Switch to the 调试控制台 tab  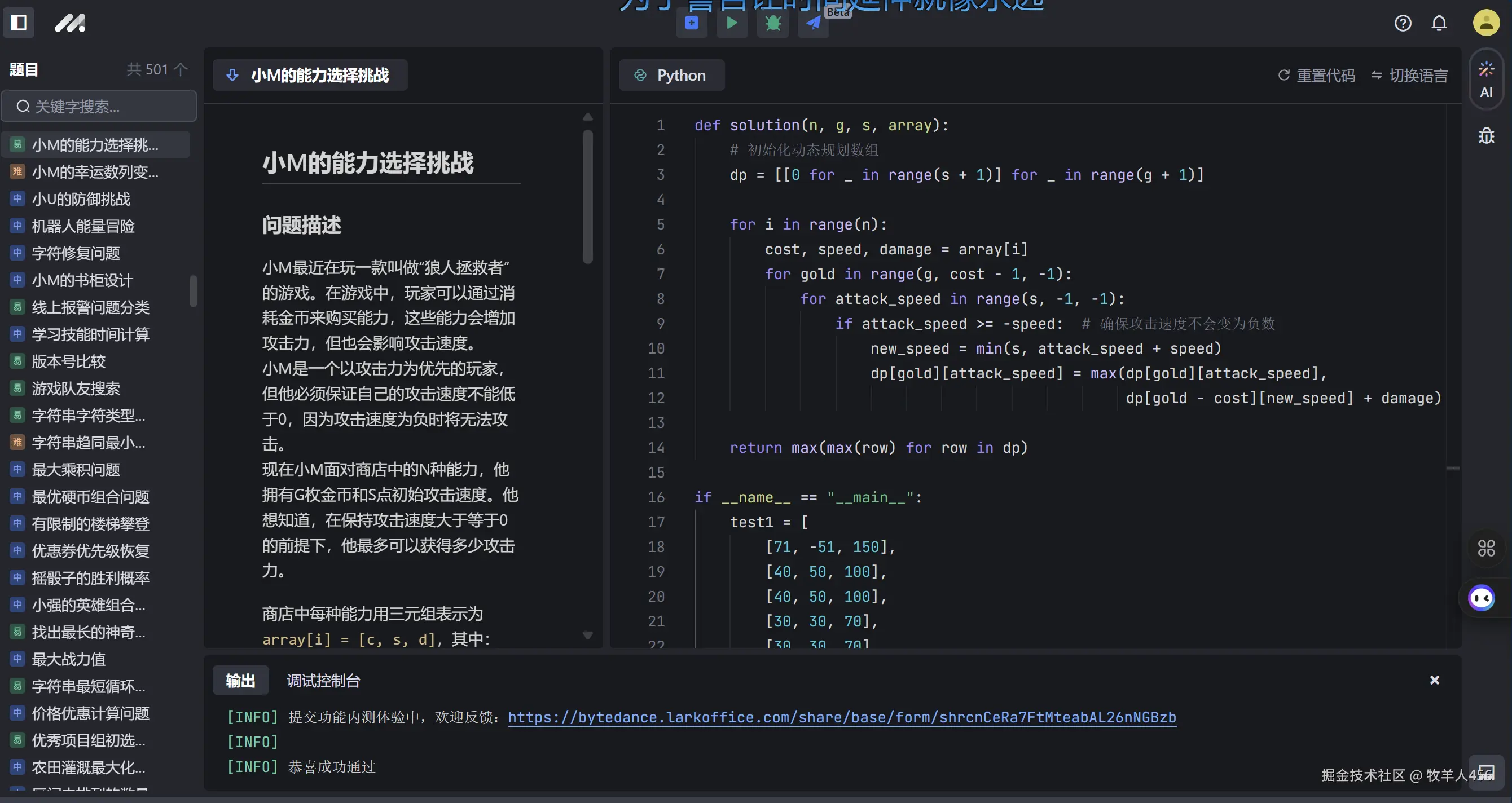tap(323, 681)
